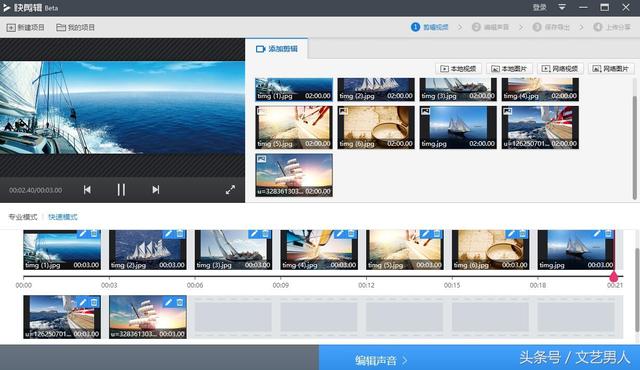640x370 pixels.
Task: Go to step 2 编辑声音 in header
Action: [x=490, y=27]
